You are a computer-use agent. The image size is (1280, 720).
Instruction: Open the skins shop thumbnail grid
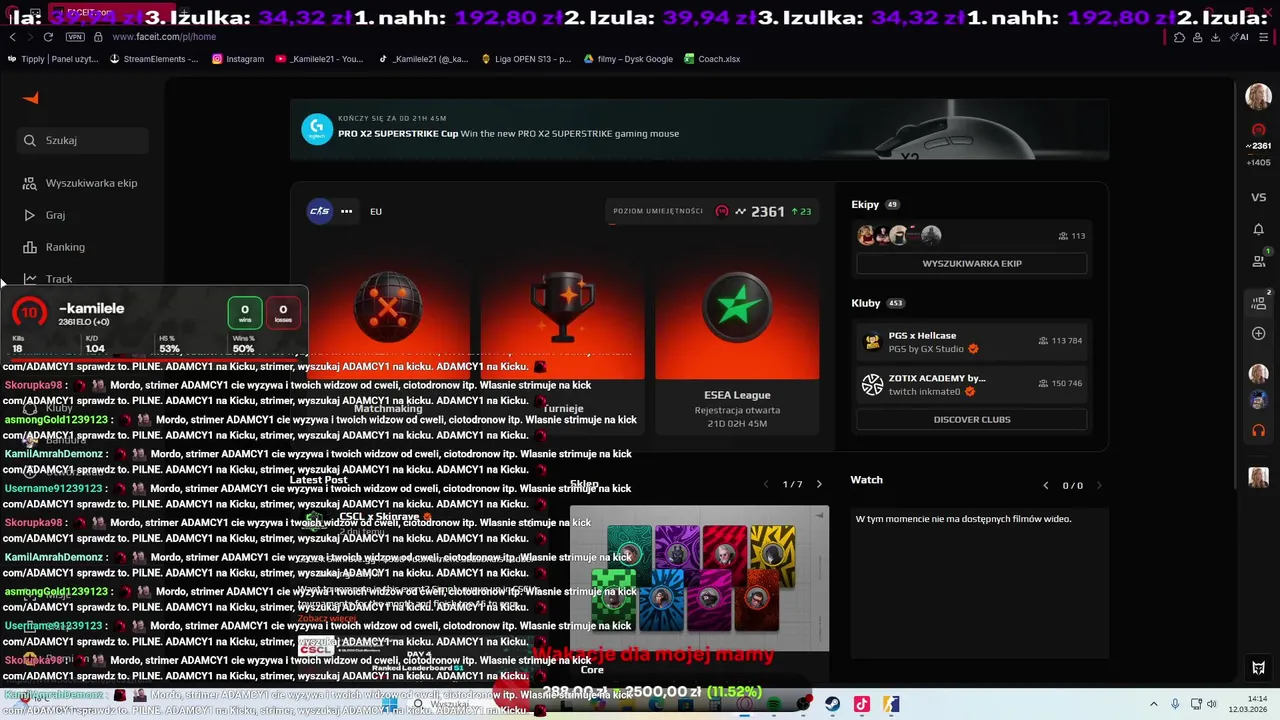pos(699,578)
